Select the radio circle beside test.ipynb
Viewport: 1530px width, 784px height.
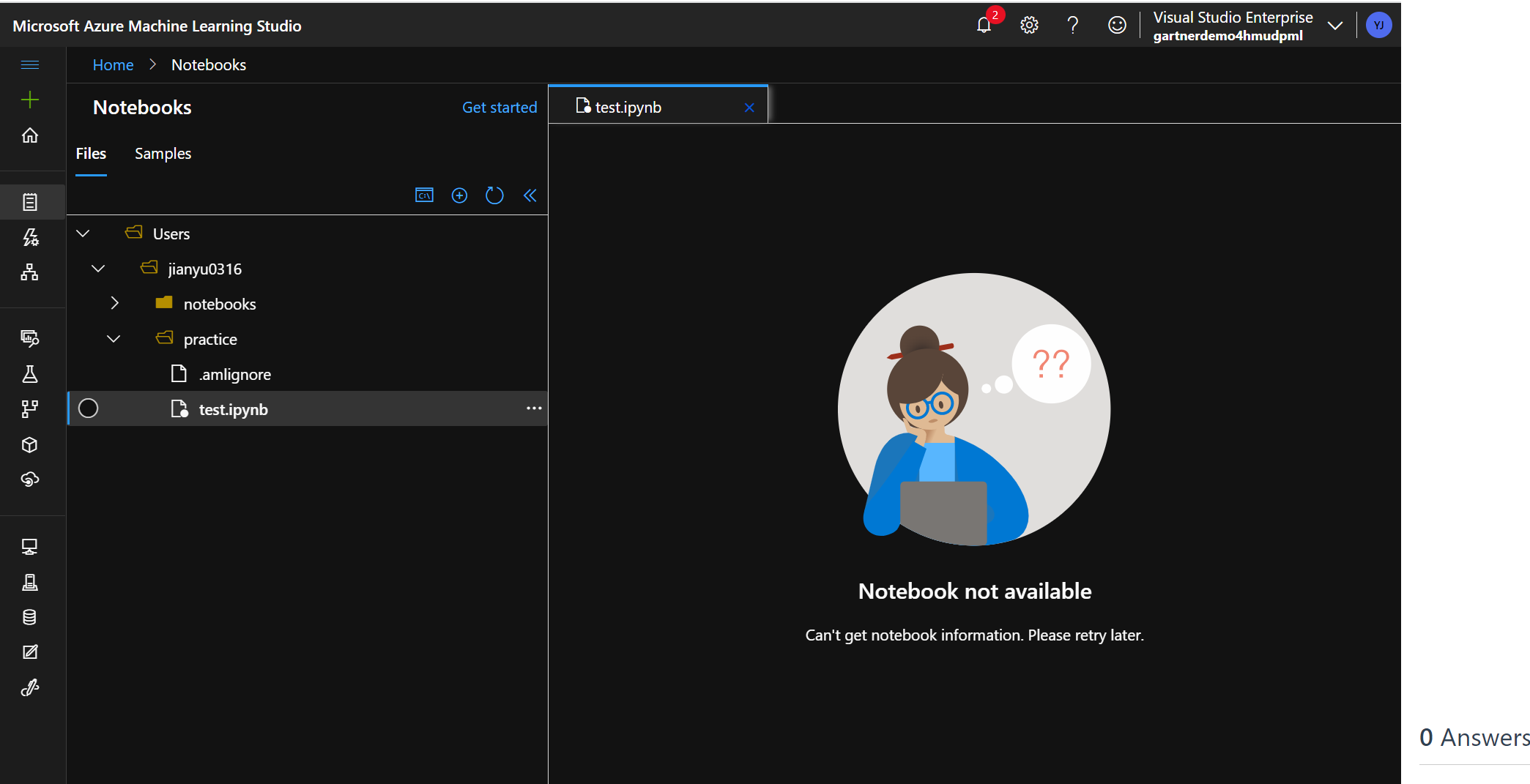89,408
